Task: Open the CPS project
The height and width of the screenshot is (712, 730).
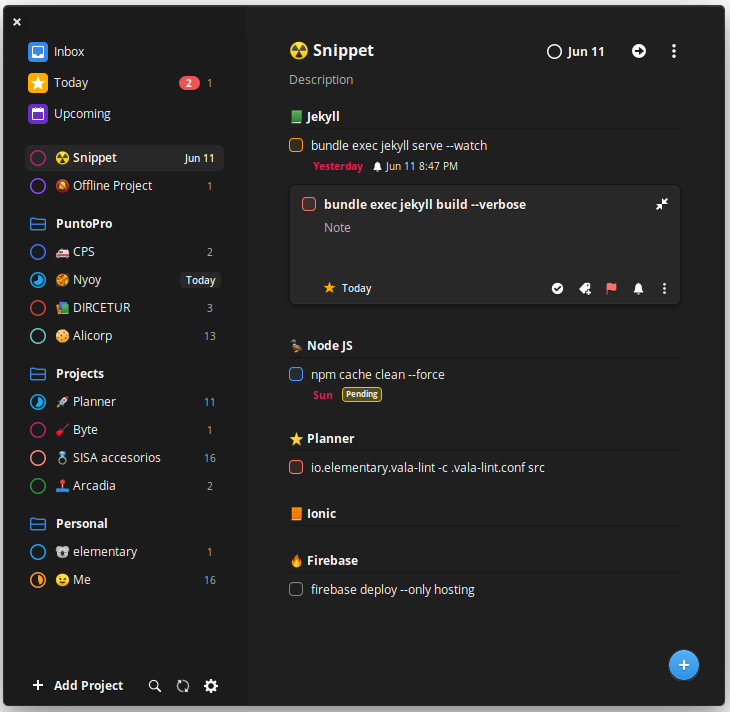Action: point(124,252)
